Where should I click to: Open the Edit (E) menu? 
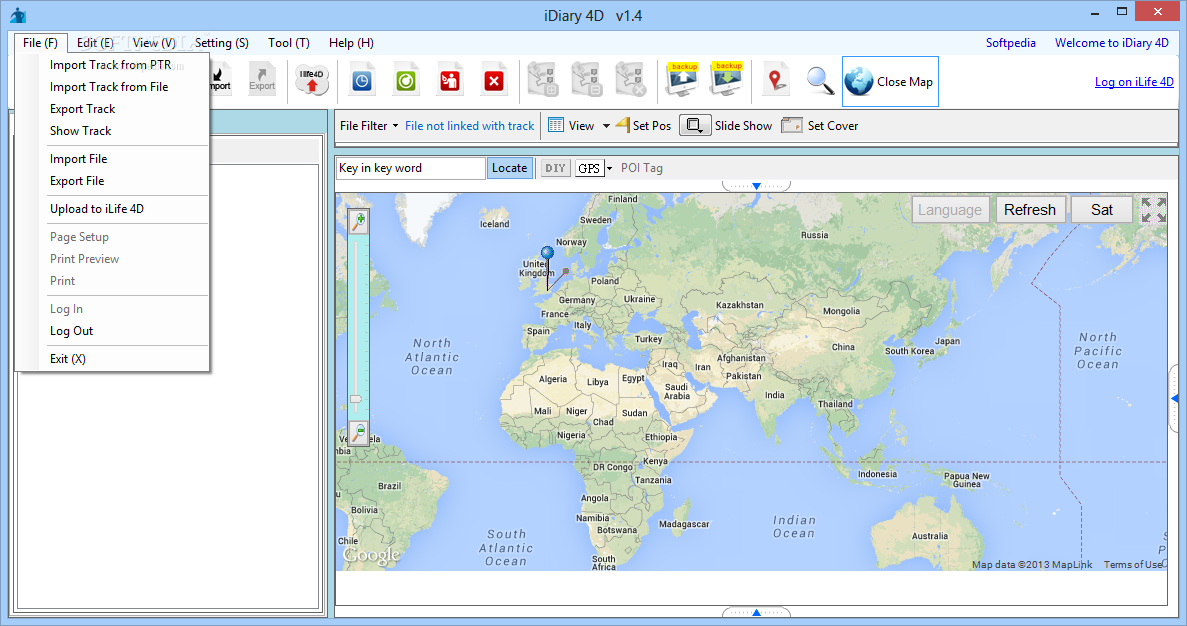click(95, 43)
